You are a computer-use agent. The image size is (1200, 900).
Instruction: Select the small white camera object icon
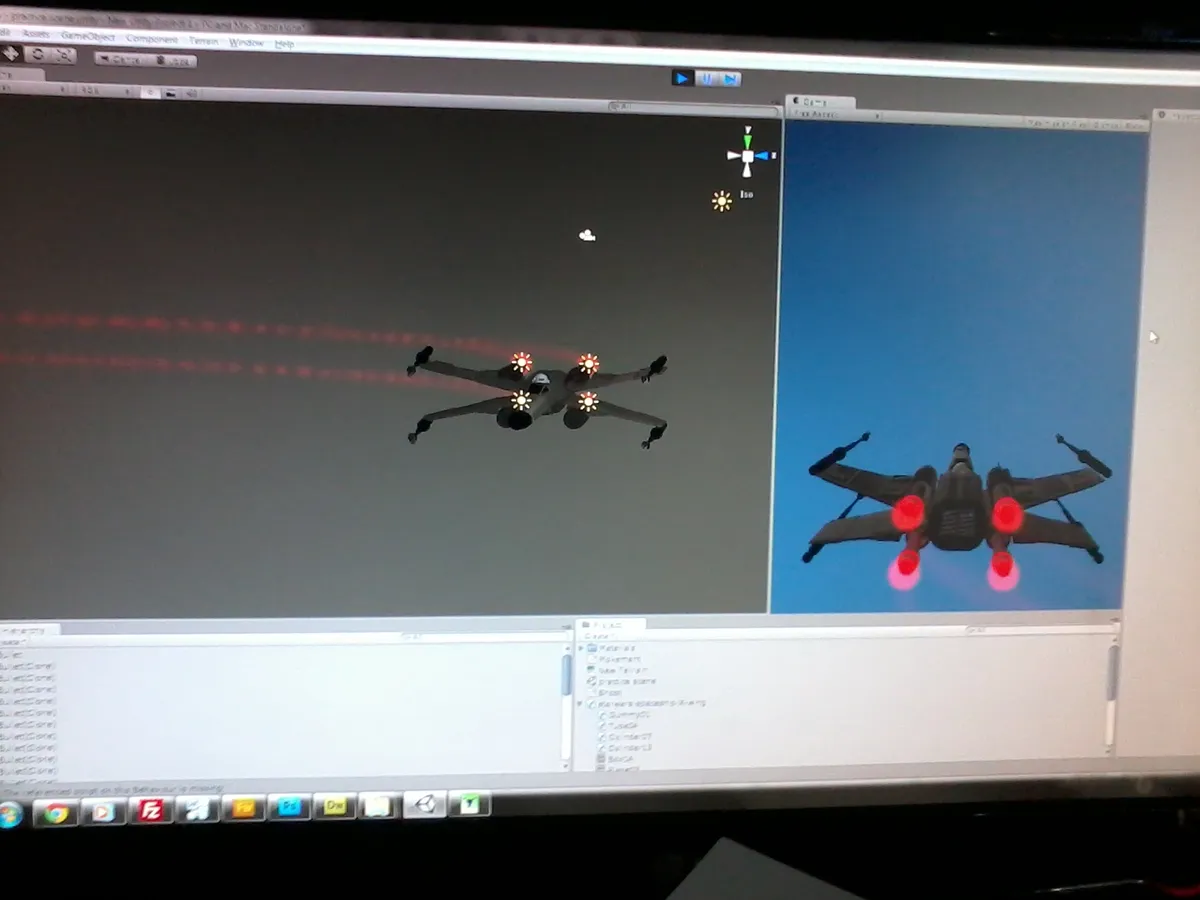click(587, 235)
